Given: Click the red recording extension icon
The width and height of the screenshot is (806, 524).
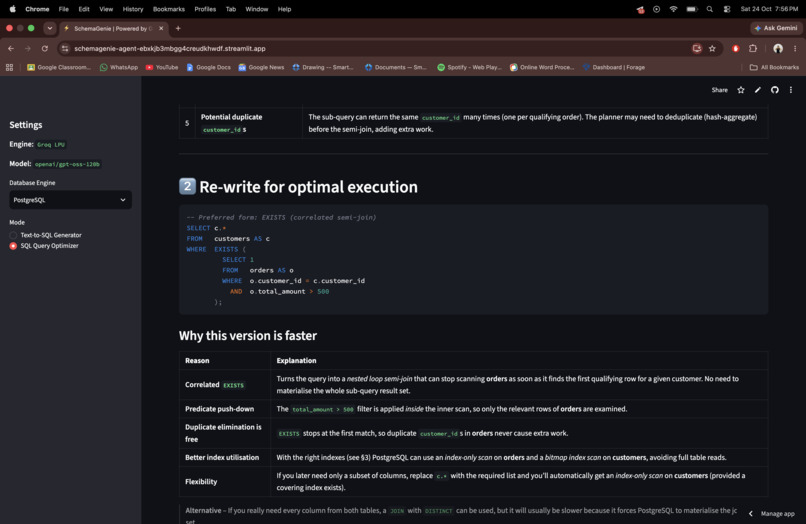Looking at the screenshot, I should pyautogui.click(x=736, y=48).
